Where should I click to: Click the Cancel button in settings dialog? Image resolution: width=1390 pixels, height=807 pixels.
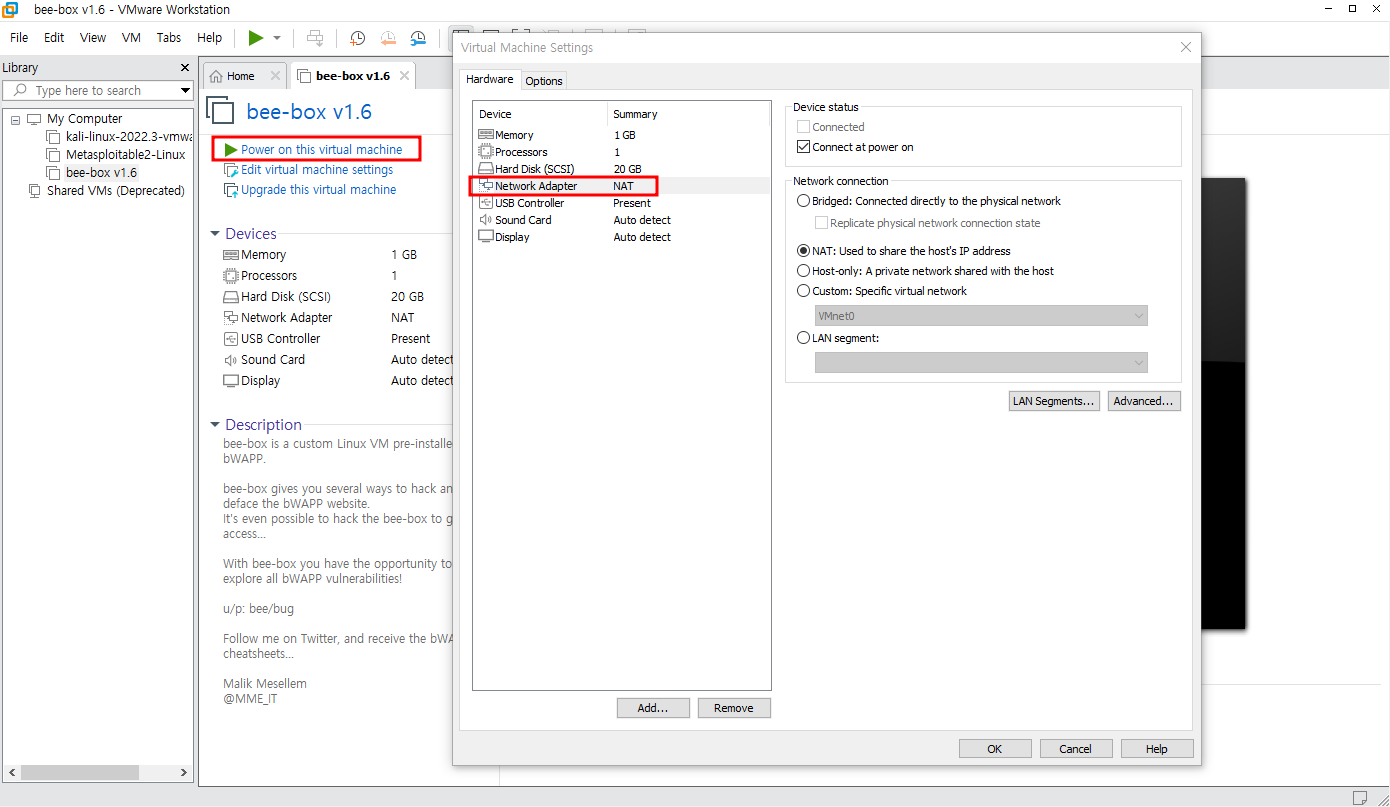[1076, 749]
